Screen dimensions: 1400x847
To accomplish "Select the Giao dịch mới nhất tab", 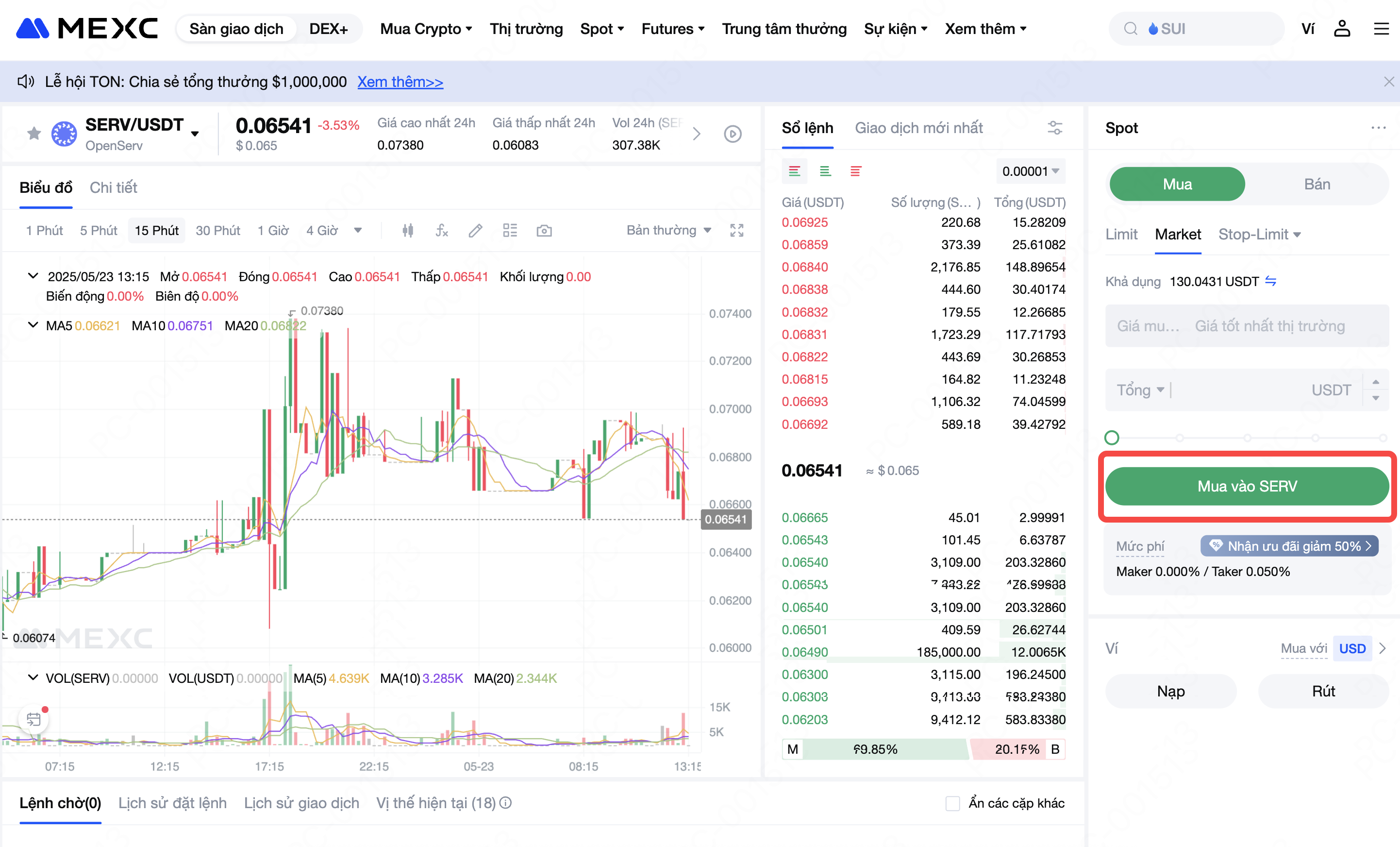I will point(919,128).
